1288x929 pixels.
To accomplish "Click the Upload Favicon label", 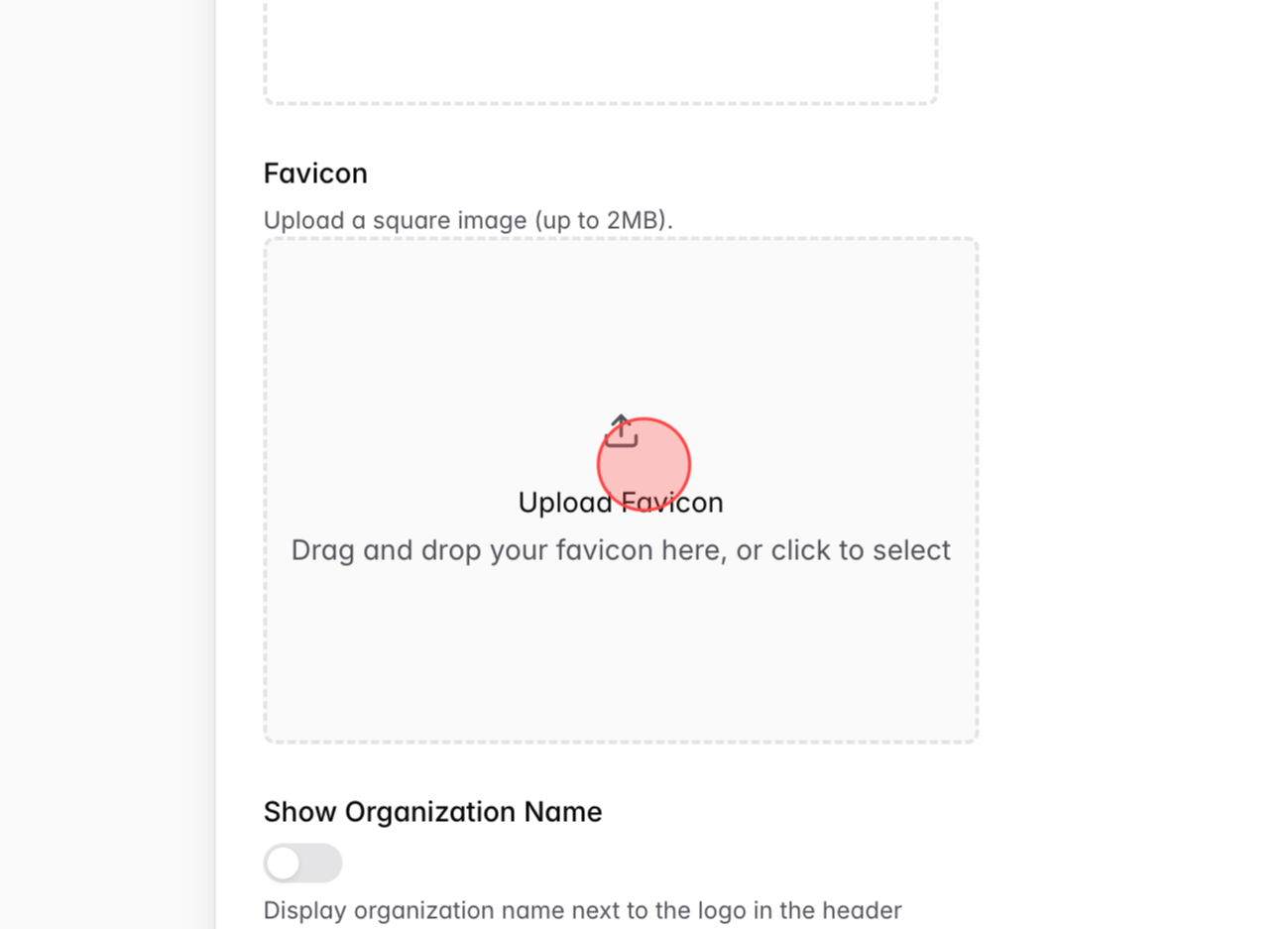I will point(621,502).
